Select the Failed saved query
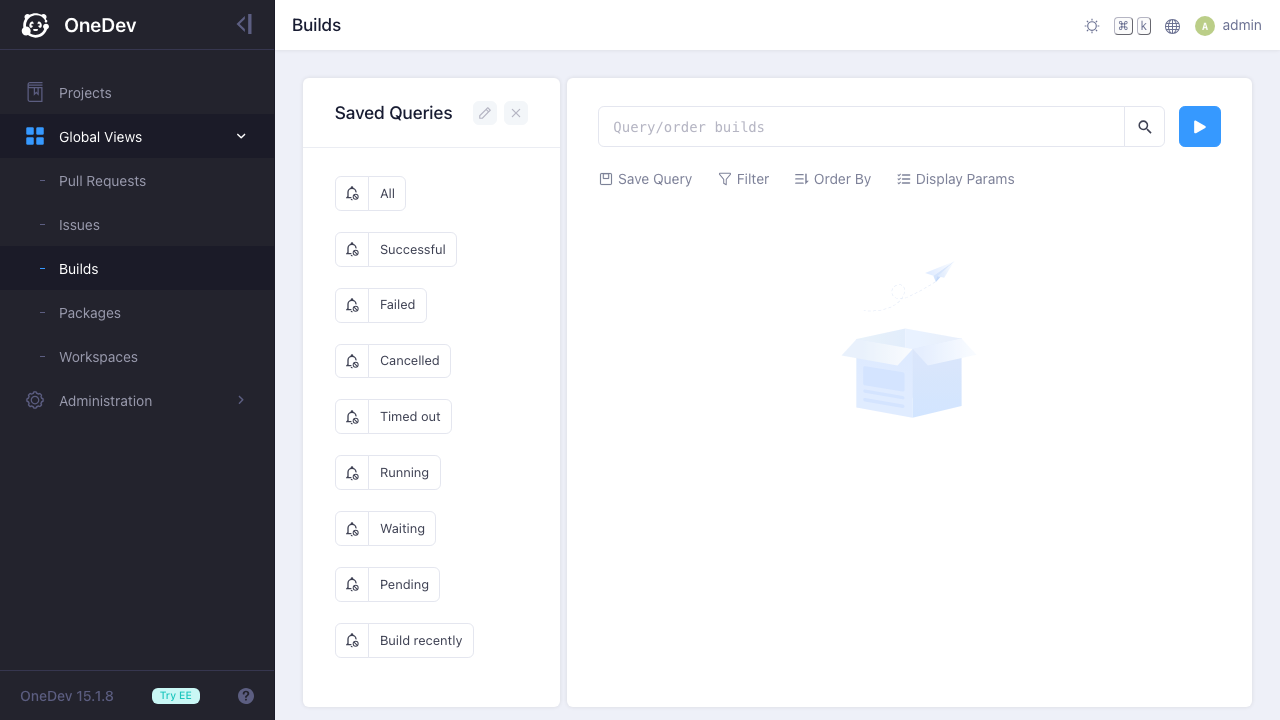1280x720 pixels. [x=398, y=306]
